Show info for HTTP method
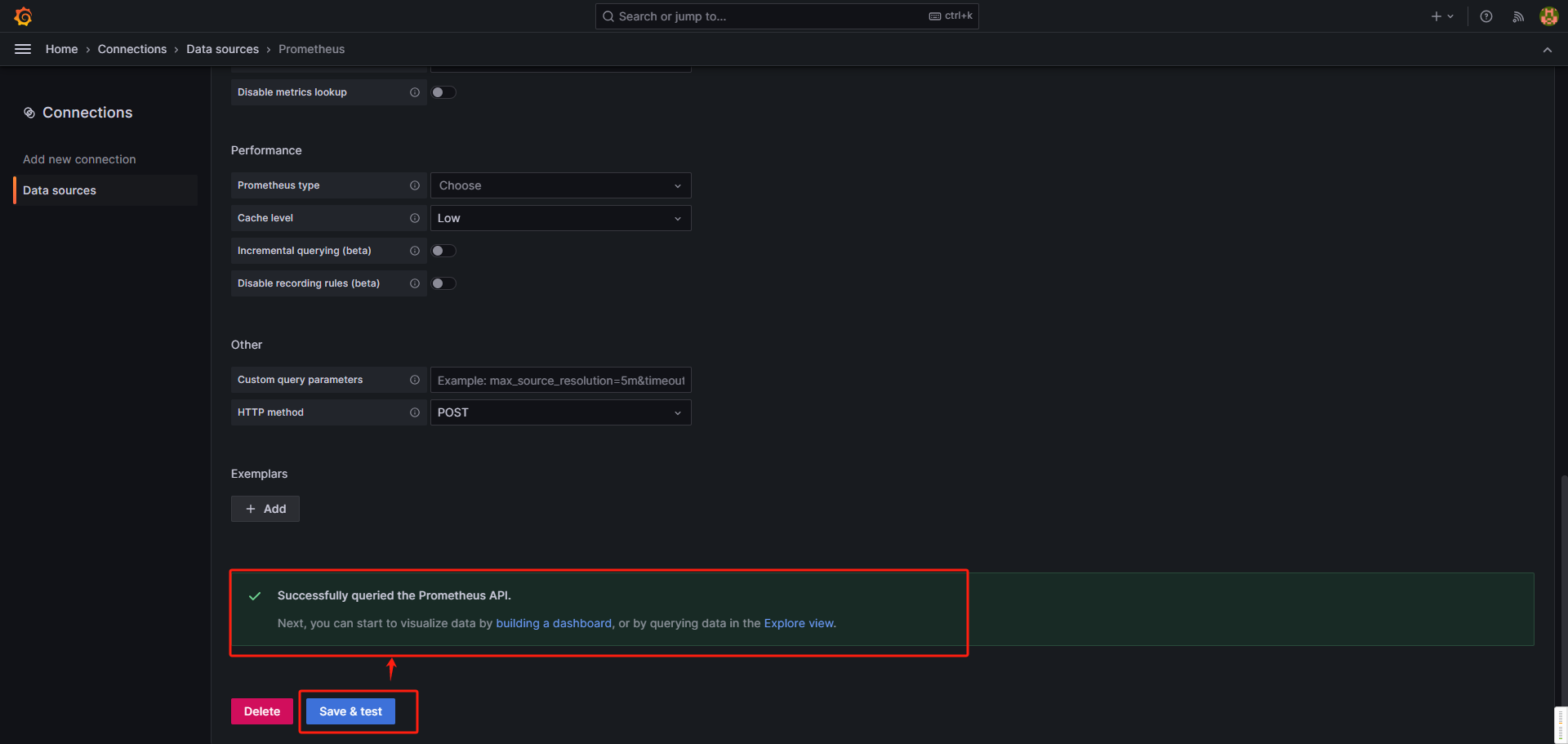This screenshot has height=744, width=1568. pyautogui.click(x=415, y=412)
